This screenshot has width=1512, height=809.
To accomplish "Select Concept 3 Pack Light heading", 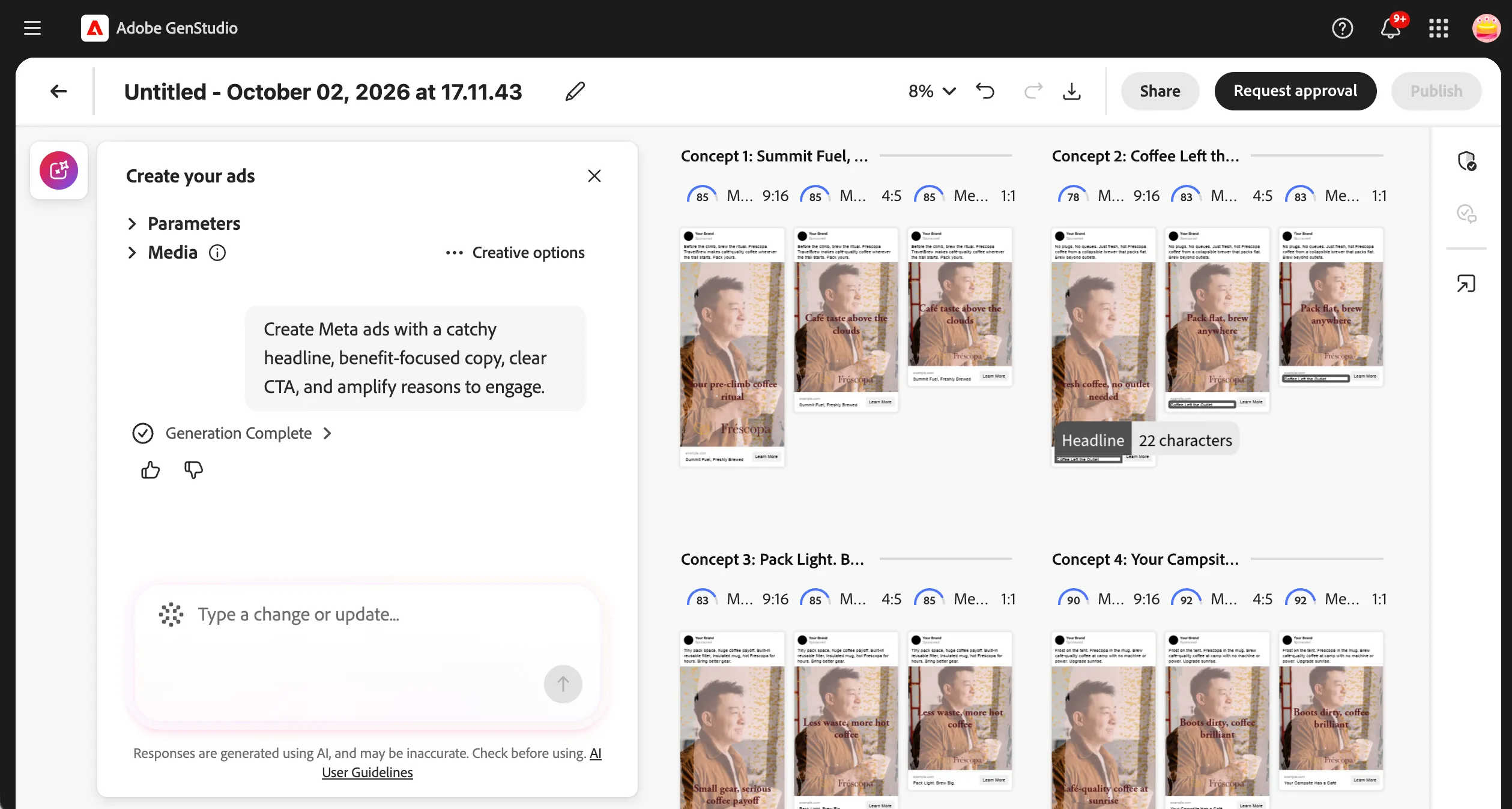I will click(772, 559).
